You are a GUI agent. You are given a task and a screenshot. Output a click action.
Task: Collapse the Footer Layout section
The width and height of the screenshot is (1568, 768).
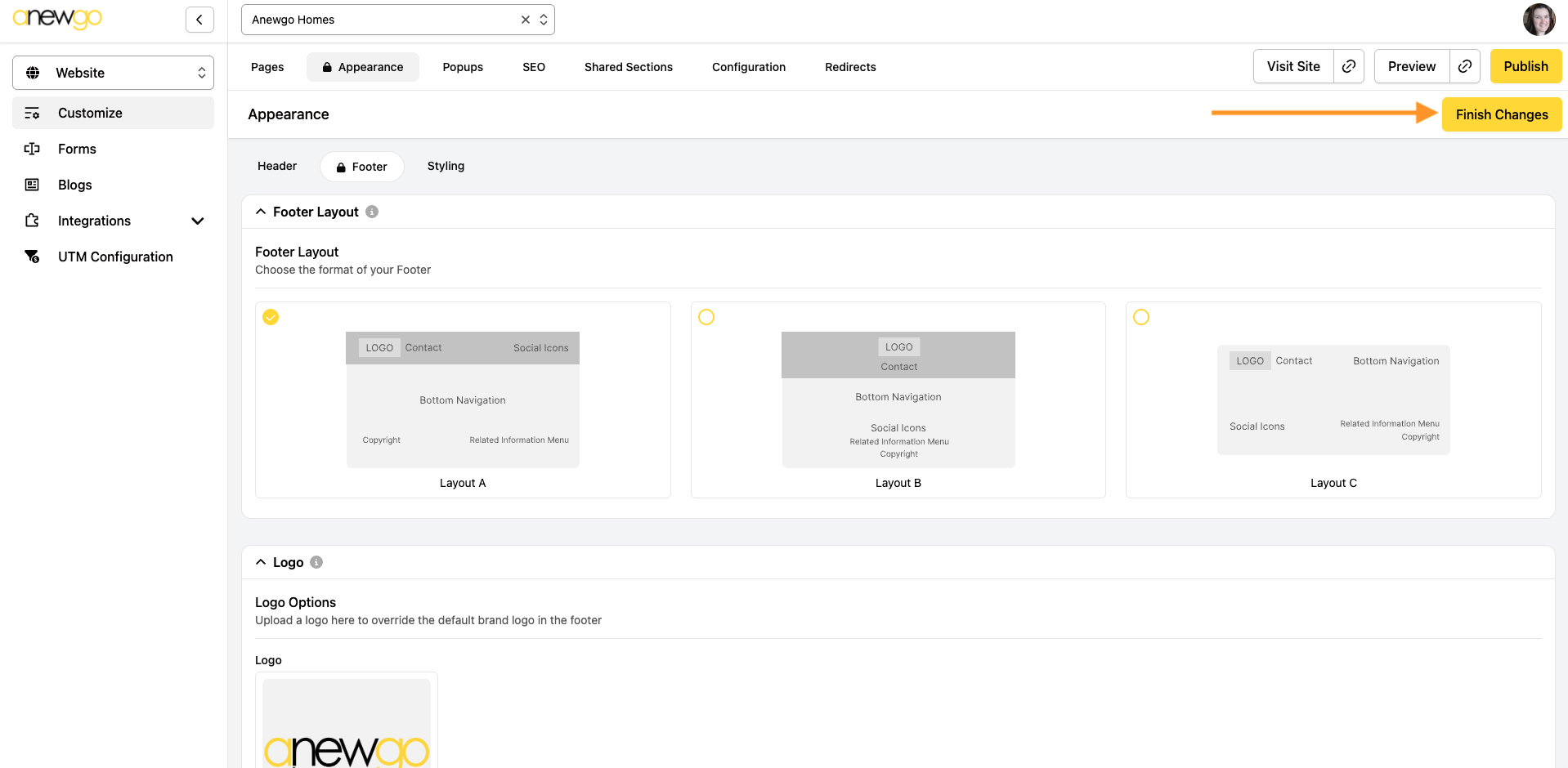click(261, 212)
